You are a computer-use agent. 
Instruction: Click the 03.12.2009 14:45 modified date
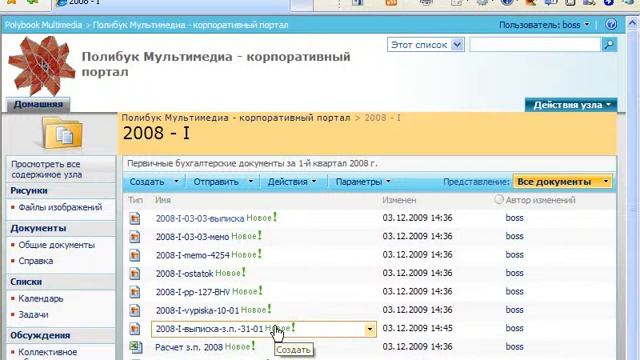(x=417, y=328)
